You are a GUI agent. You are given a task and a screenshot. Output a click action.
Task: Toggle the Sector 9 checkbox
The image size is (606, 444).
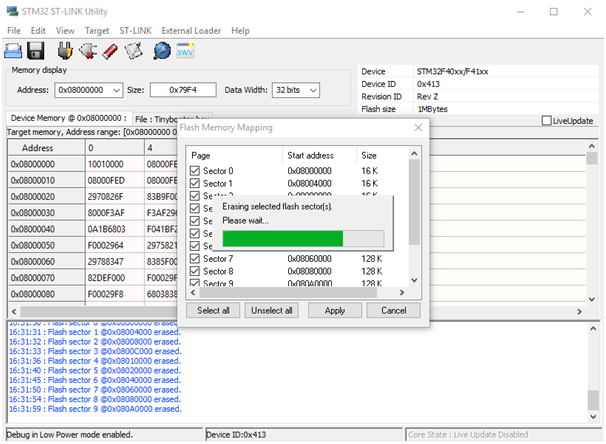(x=195, y=282)
